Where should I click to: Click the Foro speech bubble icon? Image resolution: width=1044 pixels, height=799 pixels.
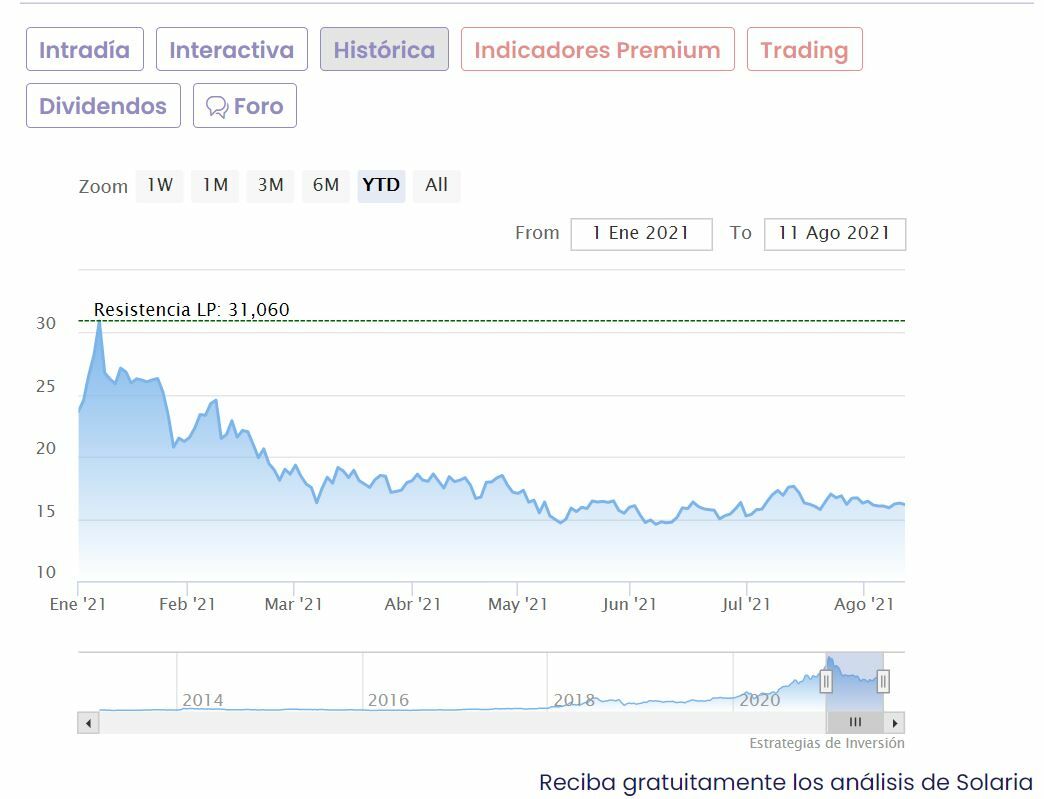pos(216,107)
